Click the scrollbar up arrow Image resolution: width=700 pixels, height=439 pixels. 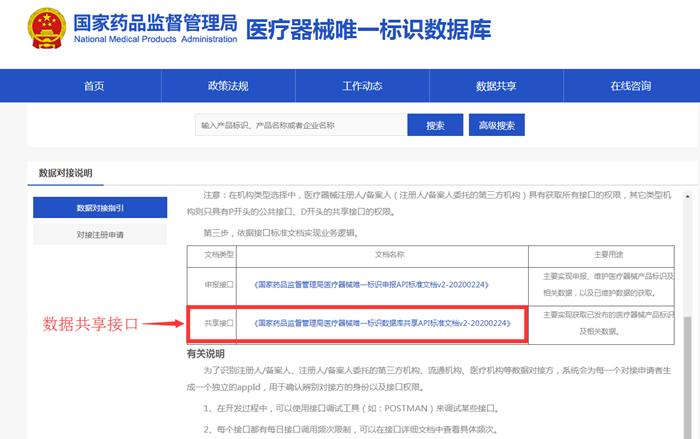(x=688, y=197)
